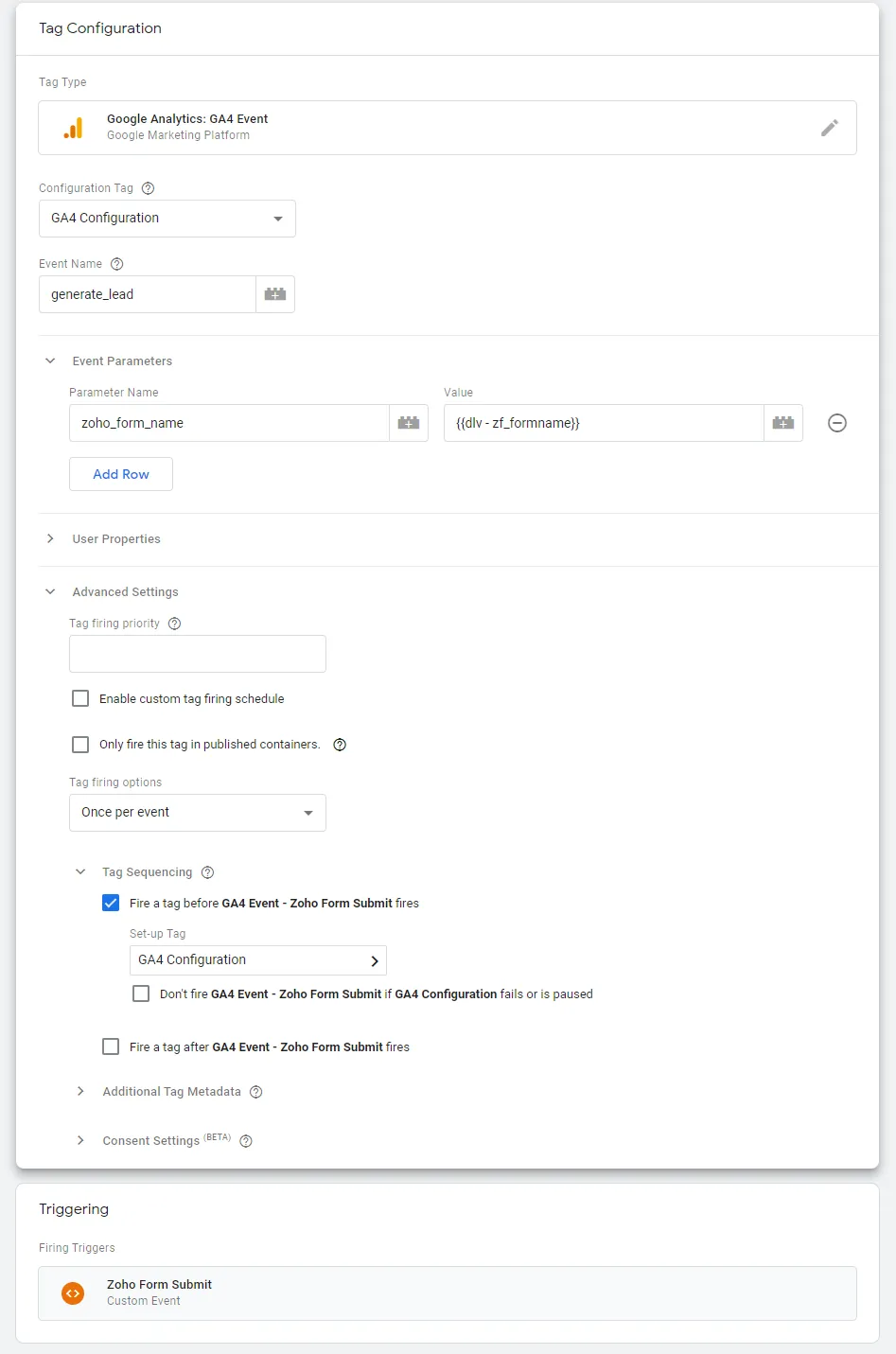Click the variable picker icon beside Parameter Name

coord(409,423)
